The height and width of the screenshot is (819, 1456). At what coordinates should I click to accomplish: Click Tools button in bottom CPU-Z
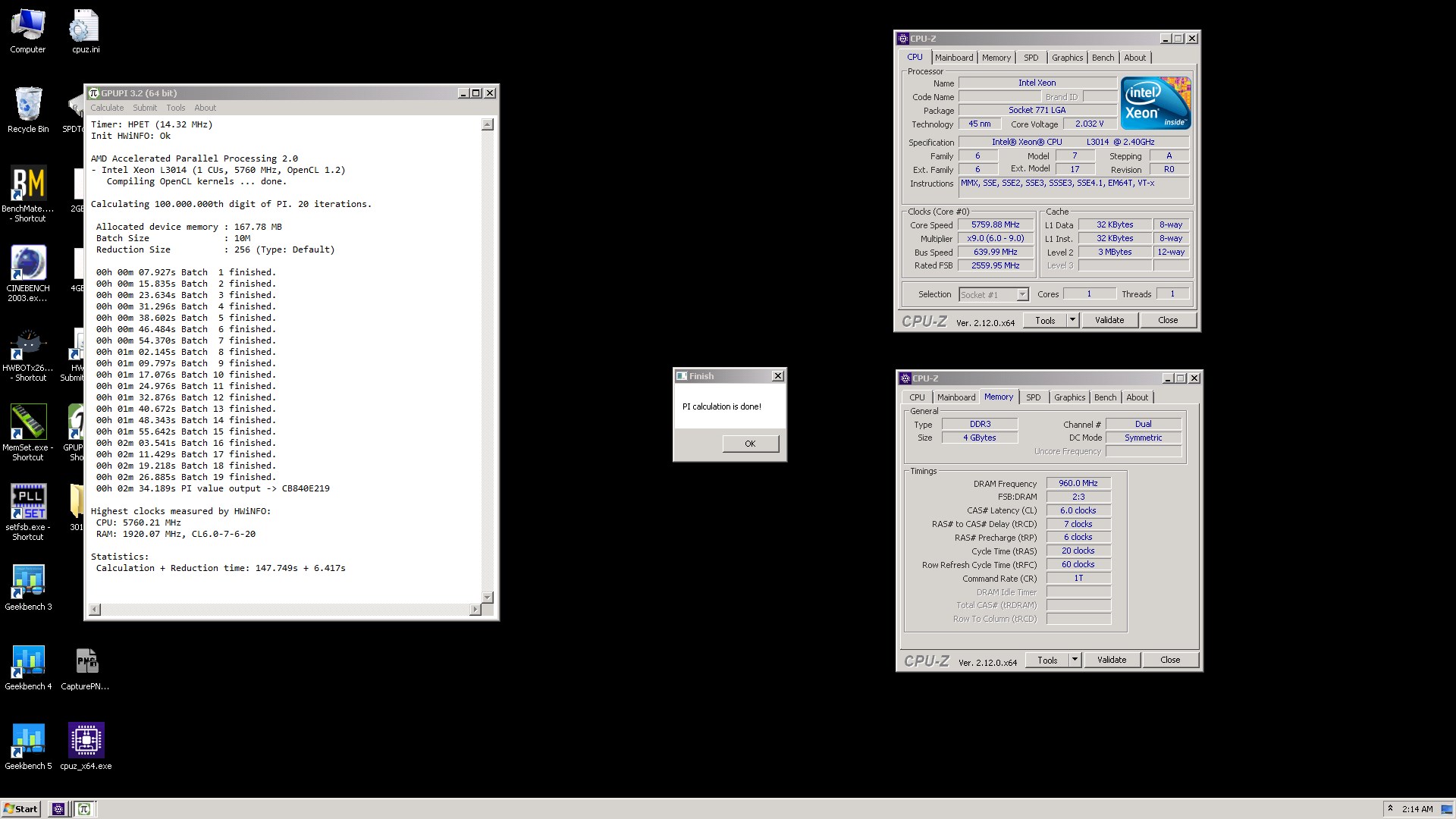[x=1047, y=661]
